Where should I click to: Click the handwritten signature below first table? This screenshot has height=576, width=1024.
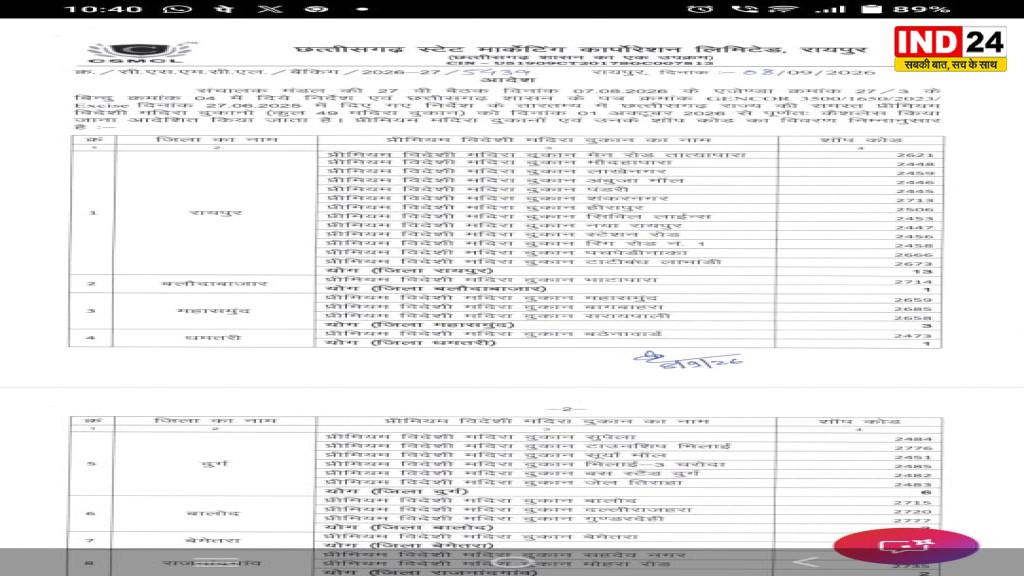tap(688, 360)
